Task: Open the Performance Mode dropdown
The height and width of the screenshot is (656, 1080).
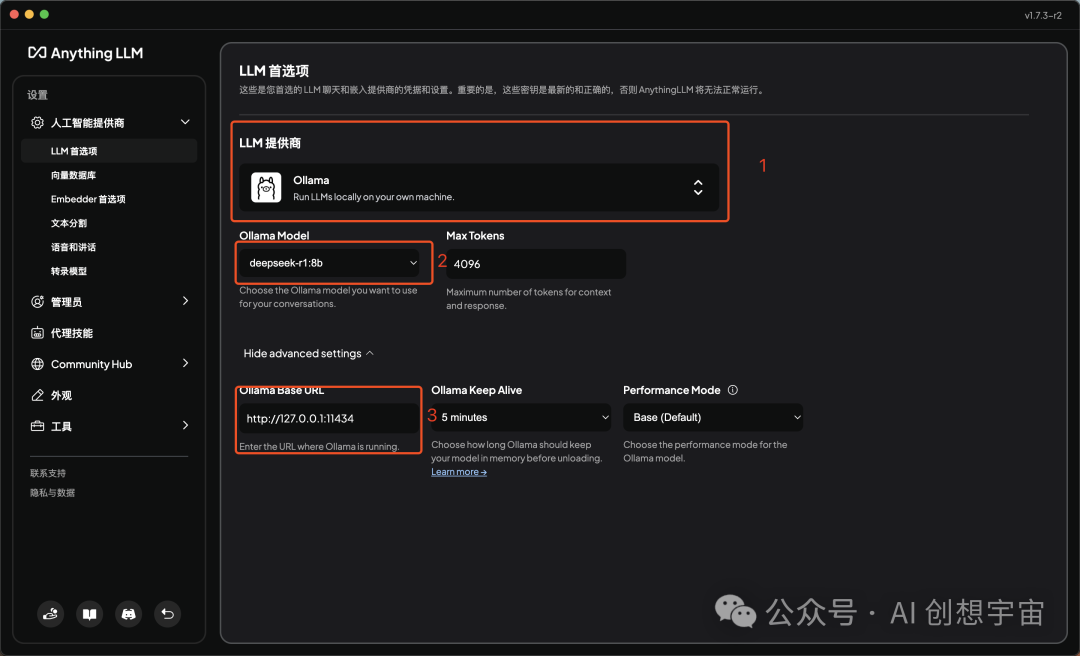Action: 713,418
